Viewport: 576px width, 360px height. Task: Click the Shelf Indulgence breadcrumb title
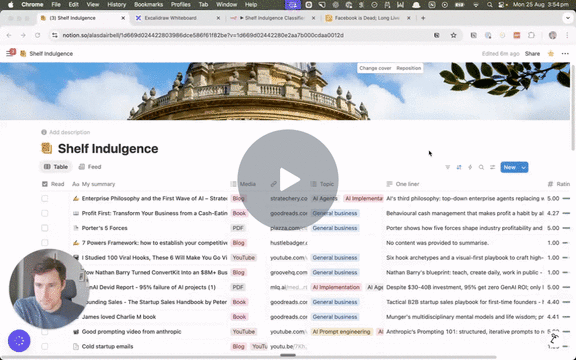pyautogui.click(x=51, y=54)
